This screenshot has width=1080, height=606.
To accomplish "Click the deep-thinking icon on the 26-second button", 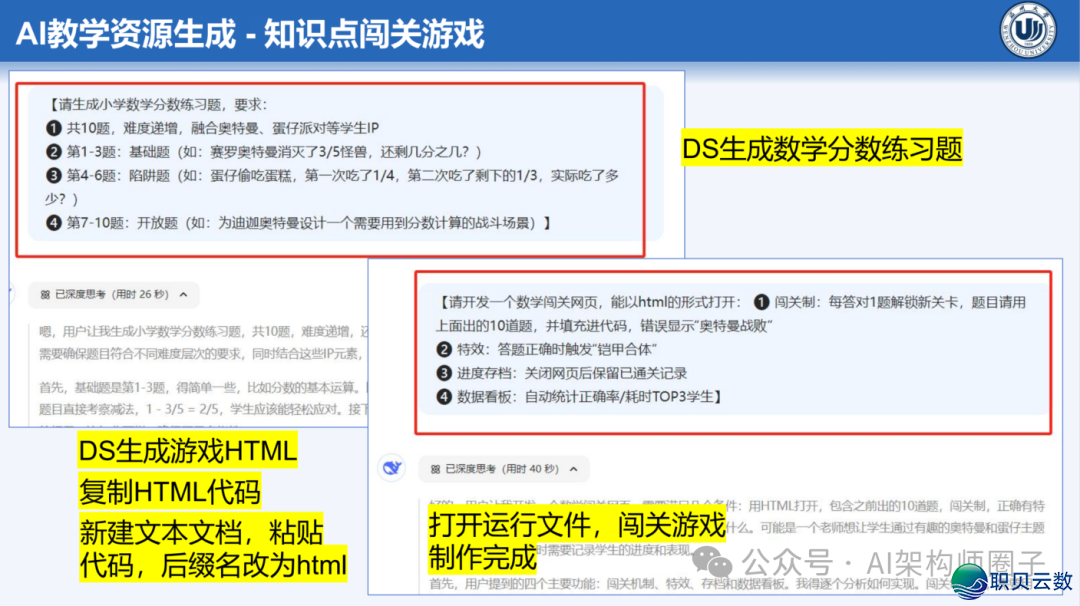I will 46,293.
